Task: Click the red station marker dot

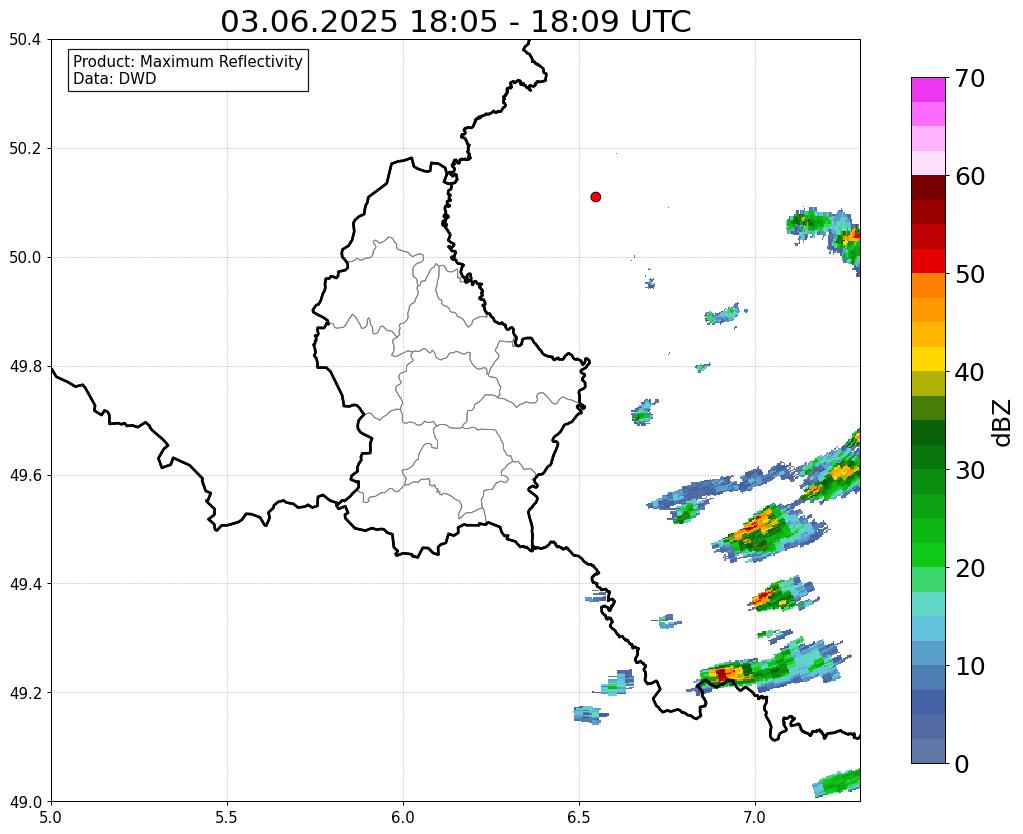Action: coord(595,197)
